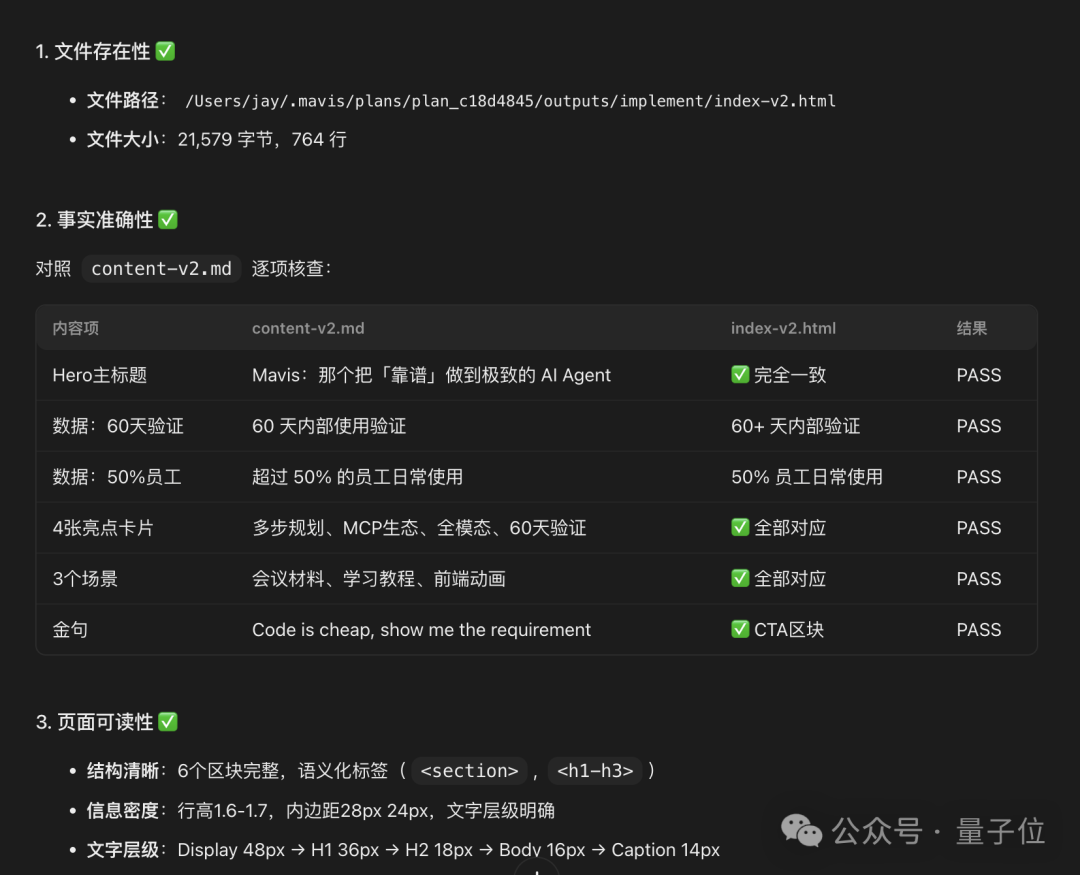
Task: Select the 4张亮点卡片 row label
Action: tap(103, 528)
